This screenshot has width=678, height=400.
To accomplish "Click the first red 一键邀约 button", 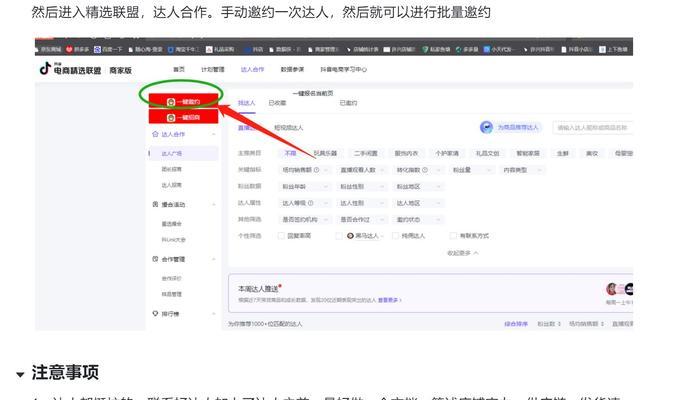I will [x=183, y=101].
